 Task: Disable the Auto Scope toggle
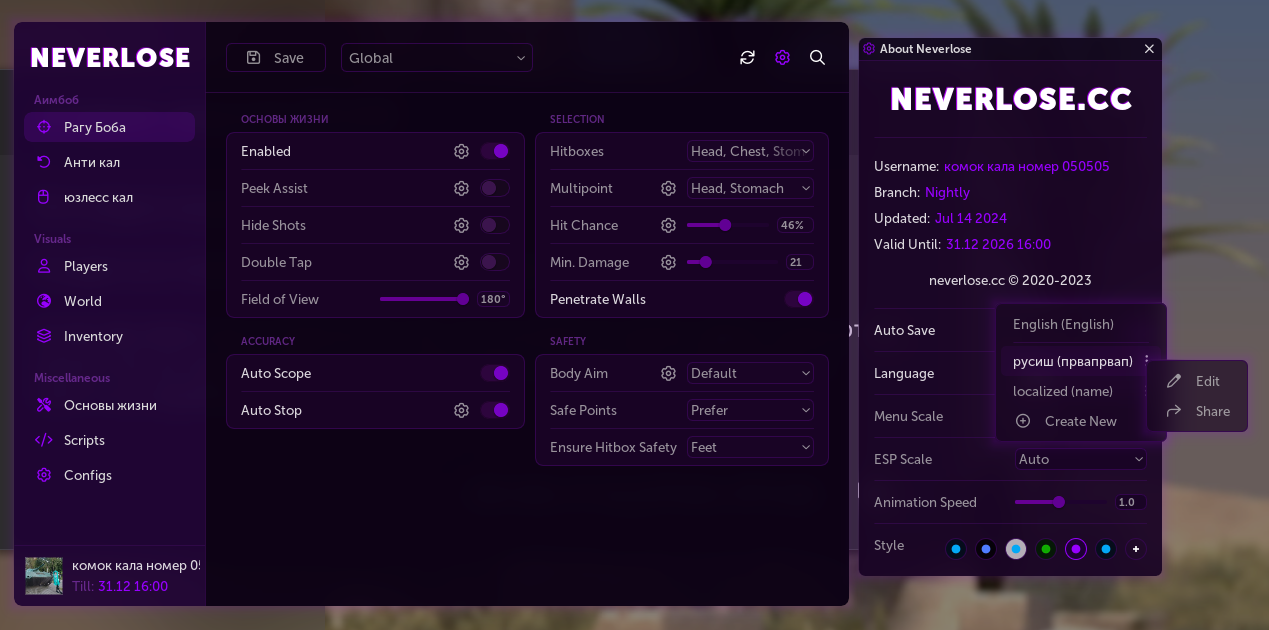coord(495,373)
